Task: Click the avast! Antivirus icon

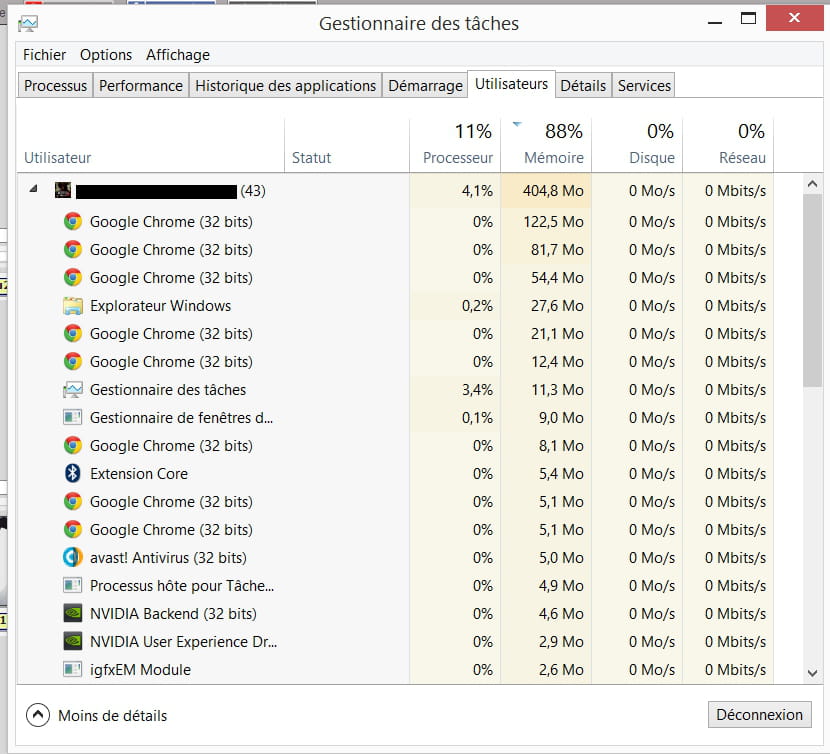Action: [x=72, y=558]
